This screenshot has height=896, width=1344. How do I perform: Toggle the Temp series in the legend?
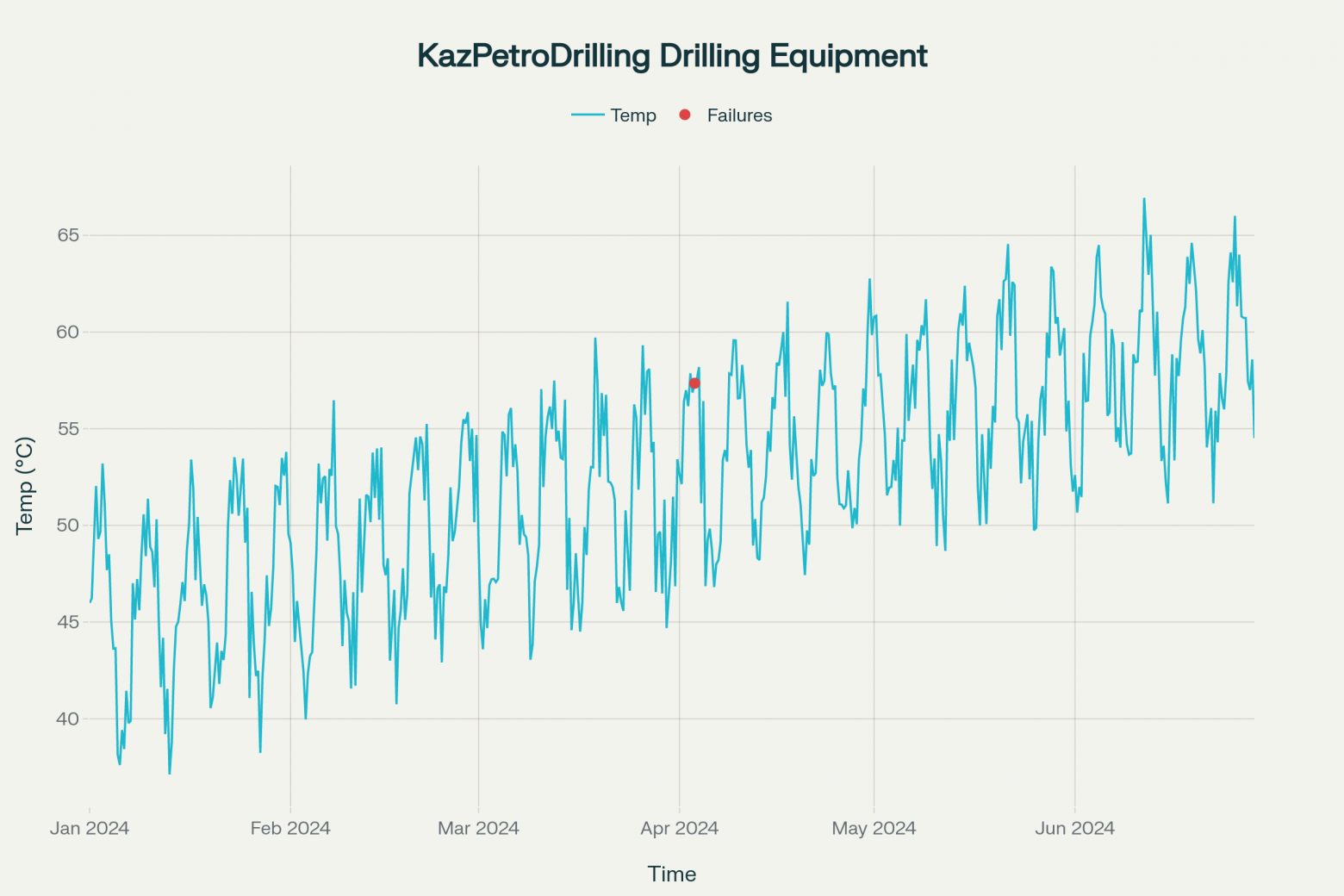[613, 115]
